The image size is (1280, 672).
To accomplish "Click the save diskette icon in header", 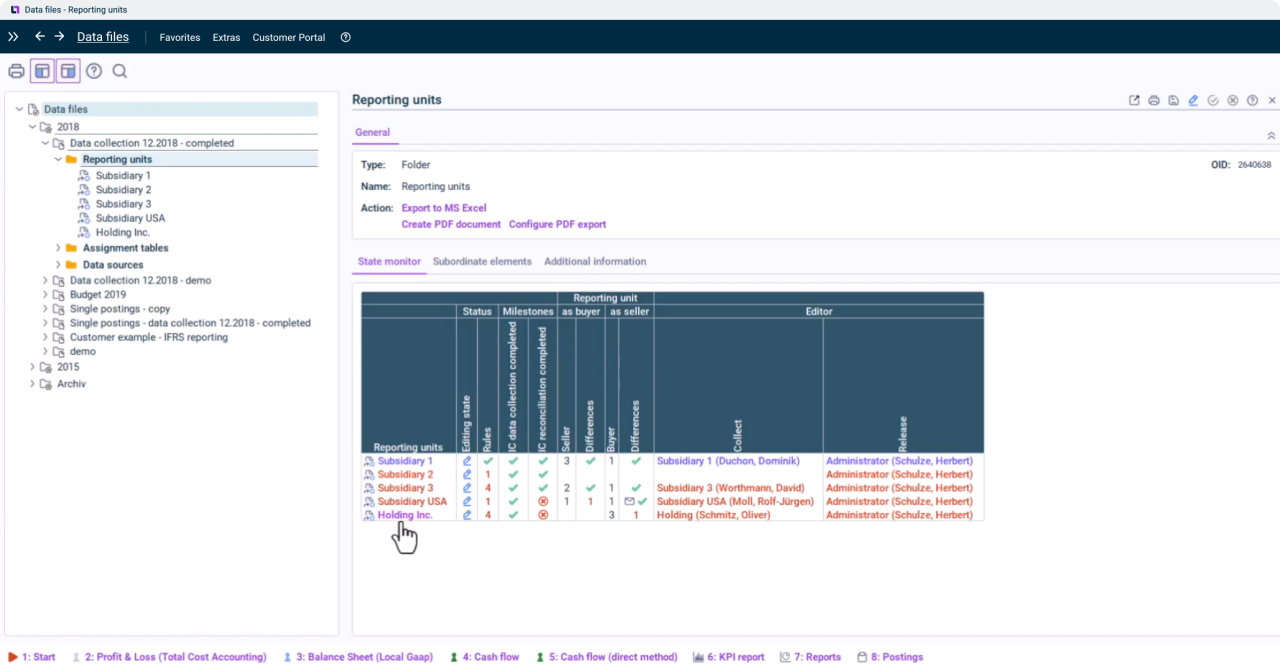I will (1174, 100).
